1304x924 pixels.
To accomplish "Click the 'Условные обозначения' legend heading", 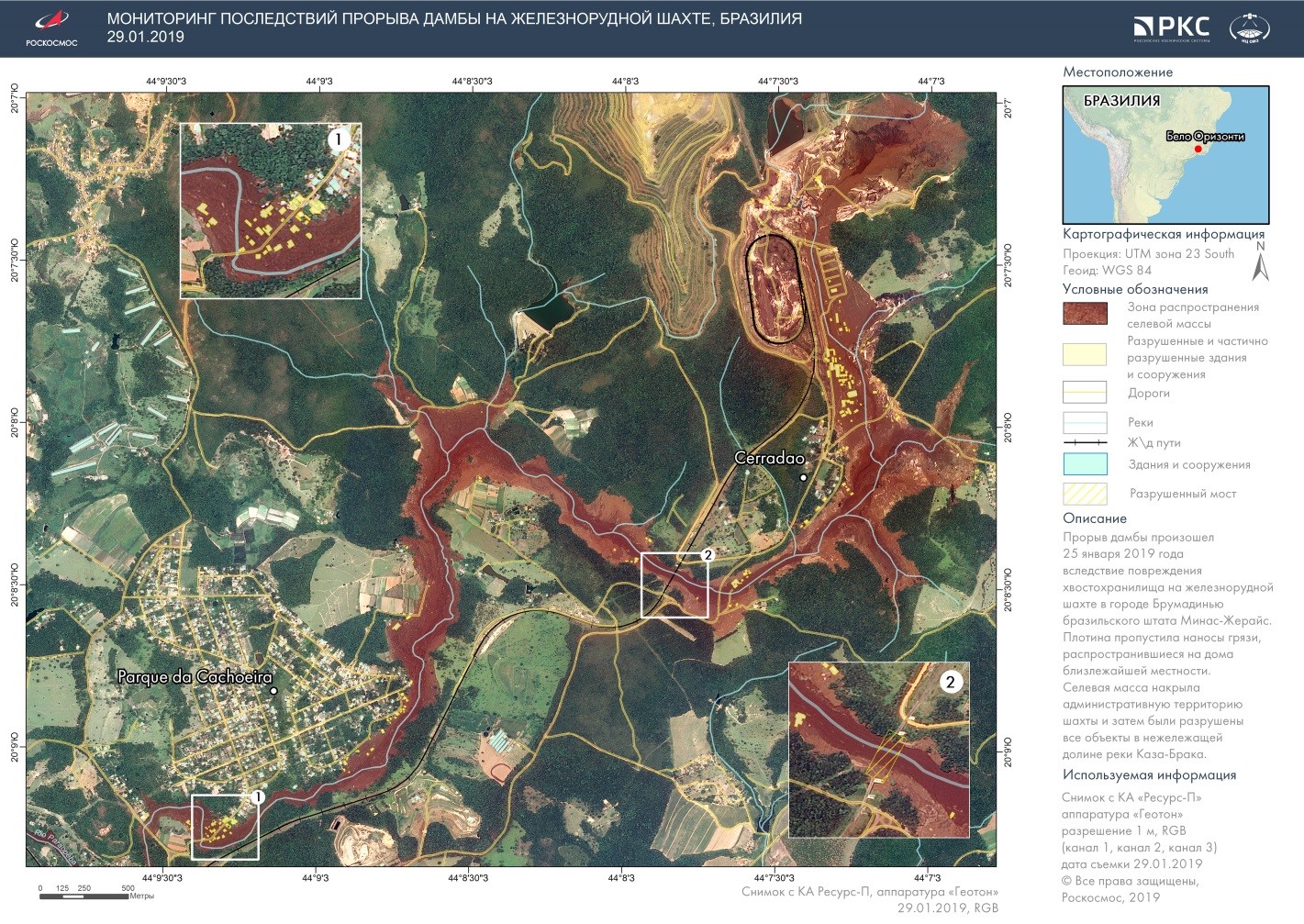I will point(1135,289).
